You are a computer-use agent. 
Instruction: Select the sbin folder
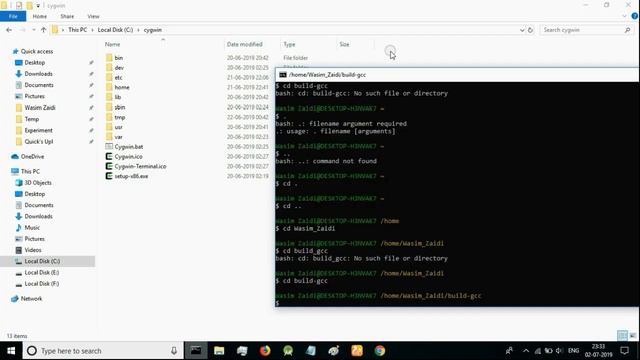pos(120,107)
